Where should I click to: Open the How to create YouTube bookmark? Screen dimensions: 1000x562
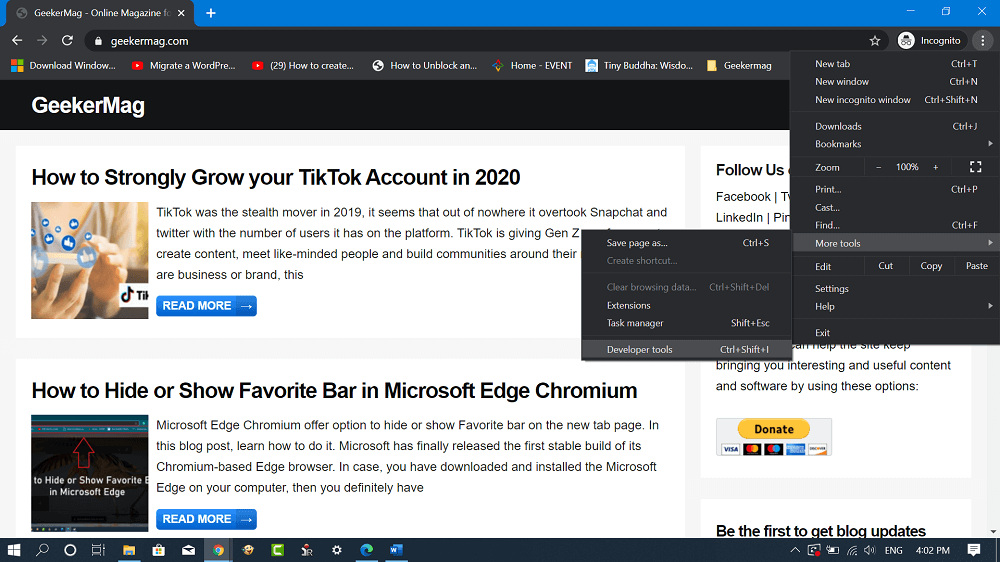click(303, 66)
